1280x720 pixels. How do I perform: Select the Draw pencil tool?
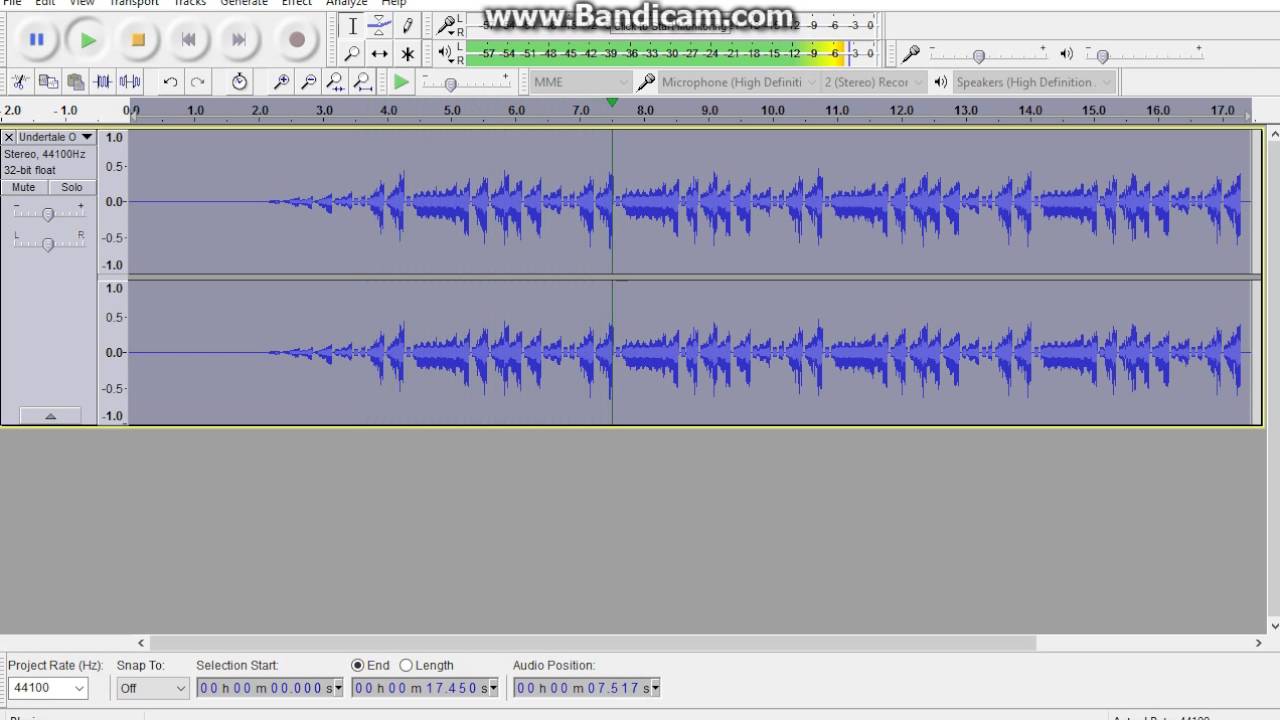pos(407,27)
